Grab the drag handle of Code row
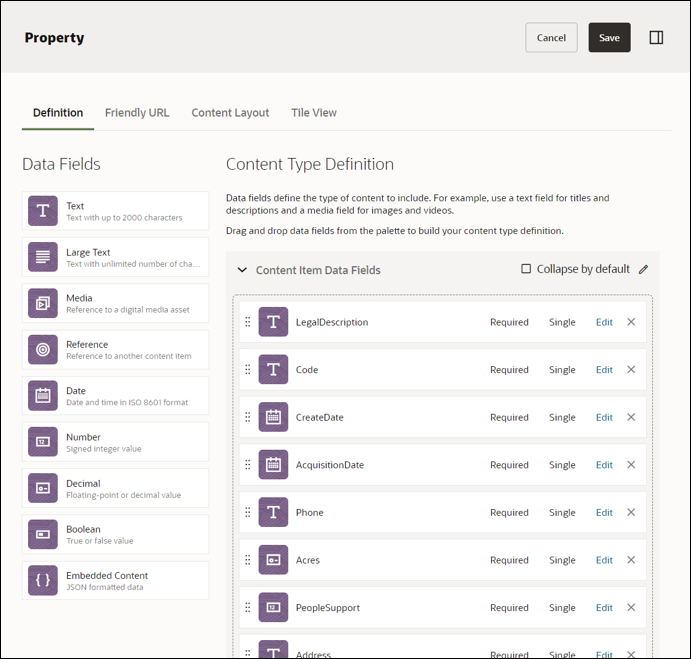 (x=248, y=369)
